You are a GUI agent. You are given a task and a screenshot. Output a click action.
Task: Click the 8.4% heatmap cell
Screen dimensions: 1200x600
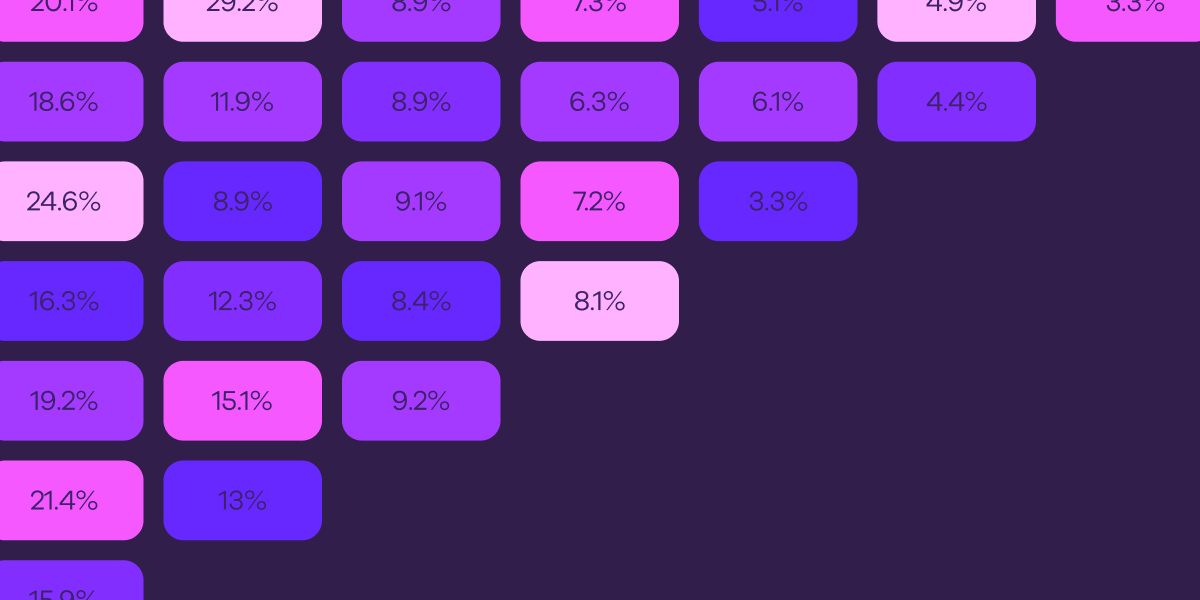(x=421, y=301)
